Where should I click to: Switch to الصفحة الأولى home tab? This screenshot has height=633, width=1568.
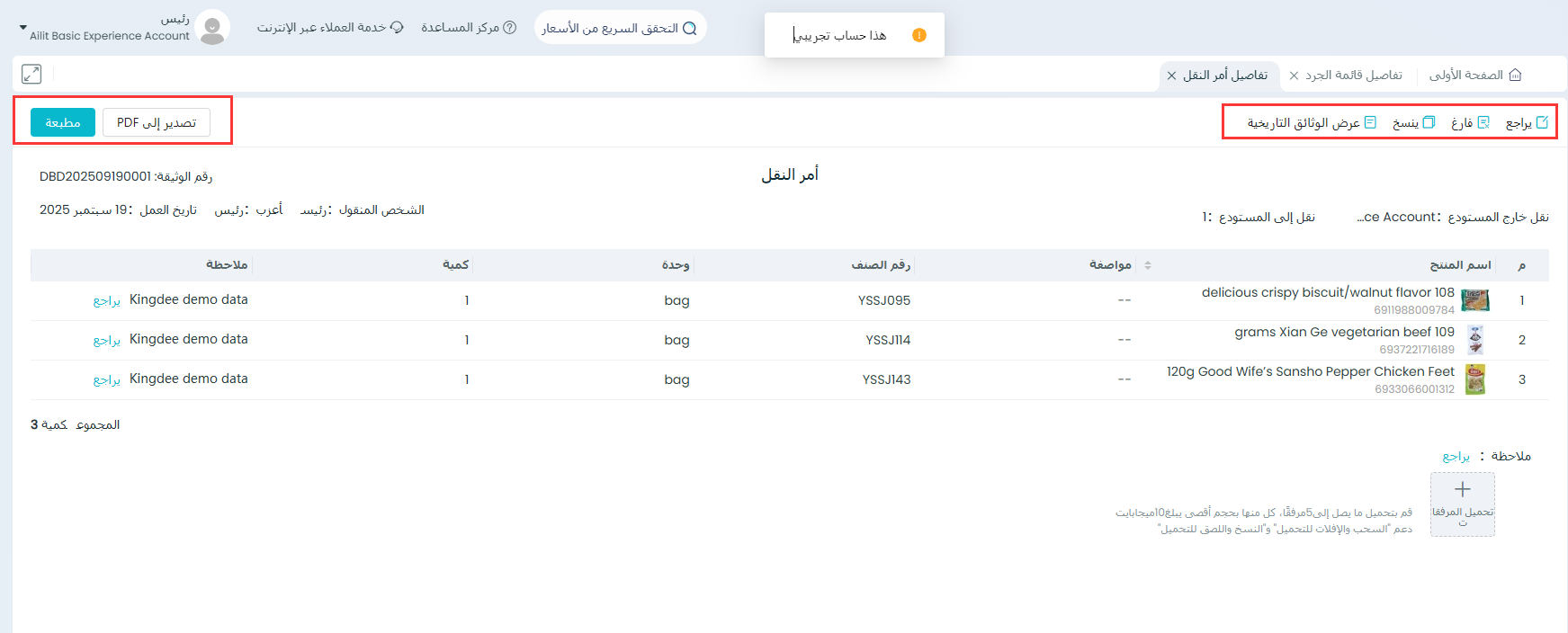coord(1474,75)
